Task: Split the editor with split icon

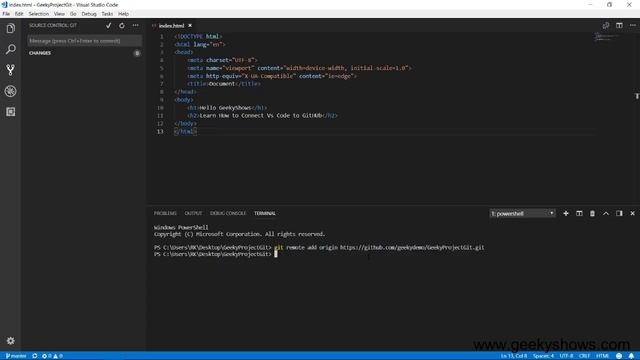Action: tap(619, 25)
